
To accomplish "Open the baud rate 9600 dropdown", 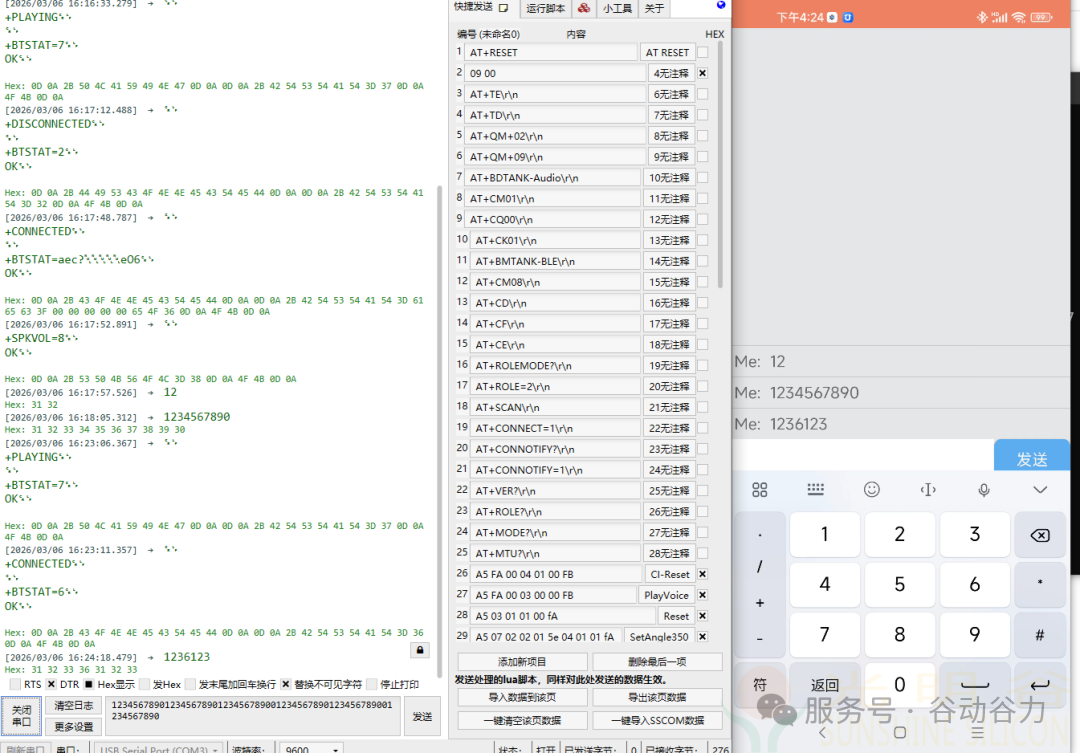I will click(312, 748).
